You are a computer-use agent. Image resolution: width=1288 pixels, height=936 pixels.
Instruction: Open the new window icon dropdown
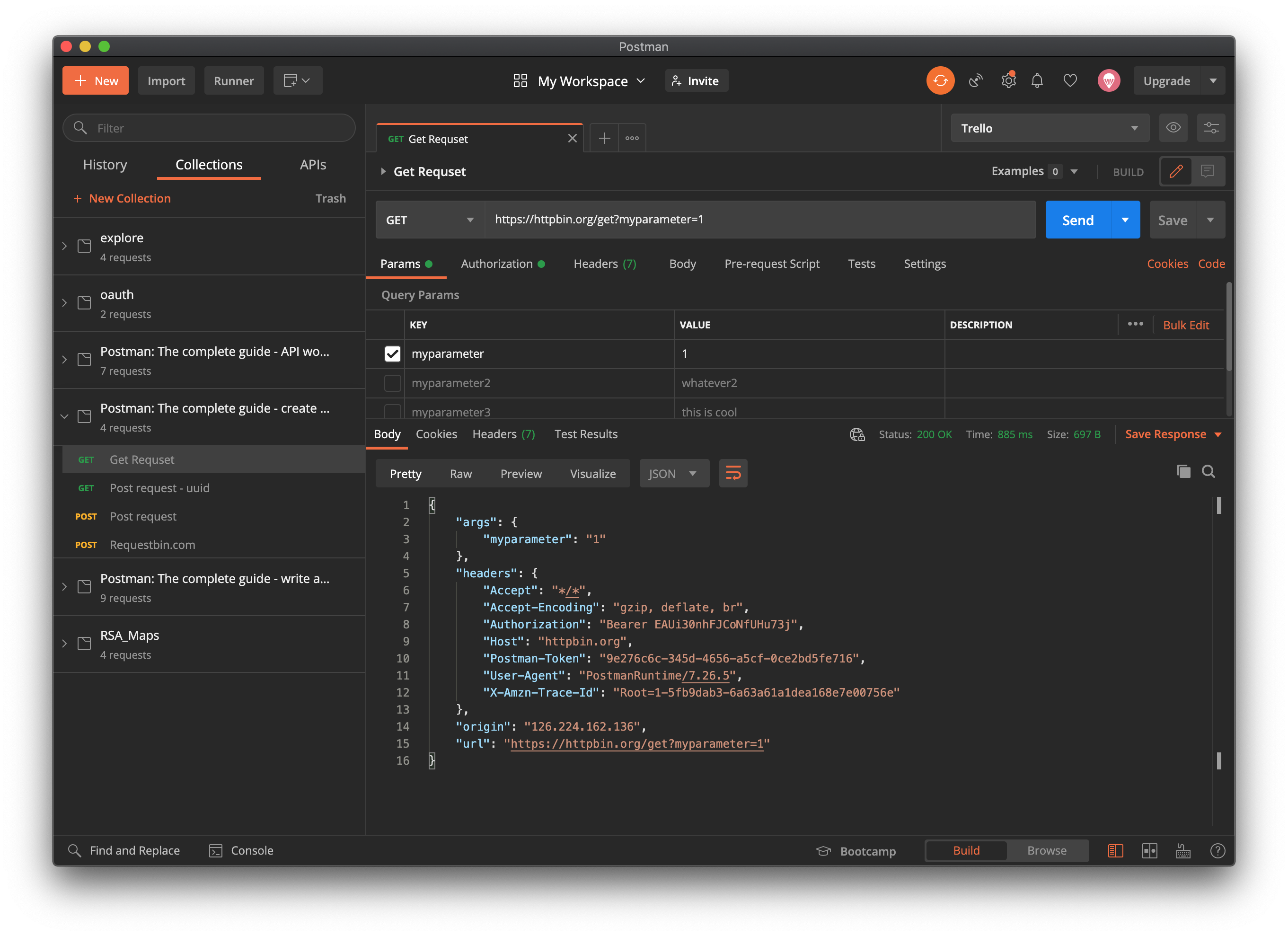point(298,80)
